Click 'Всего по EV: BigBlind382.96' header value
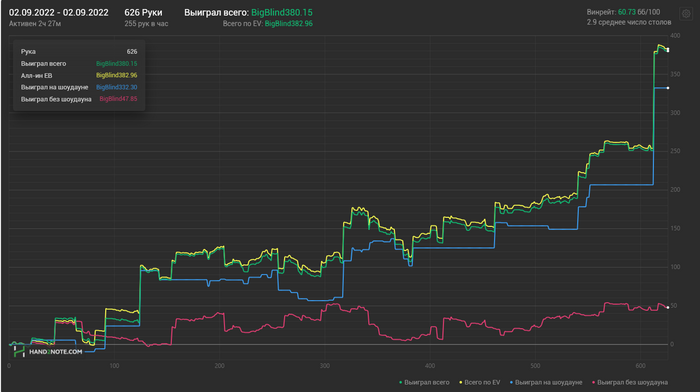Image resolution: width=700 pixels, height=392 pixels. pyautogui.click(x=267, y=24)
